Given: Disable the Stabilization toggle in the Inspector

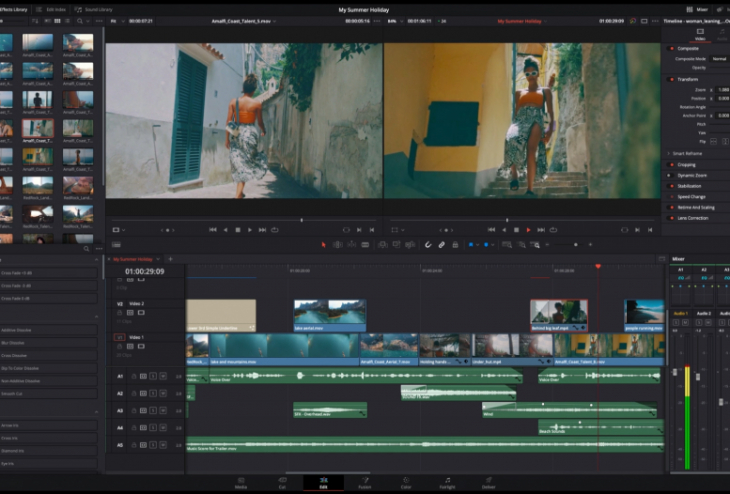Looking at the screenshot, I should (669, 186).
